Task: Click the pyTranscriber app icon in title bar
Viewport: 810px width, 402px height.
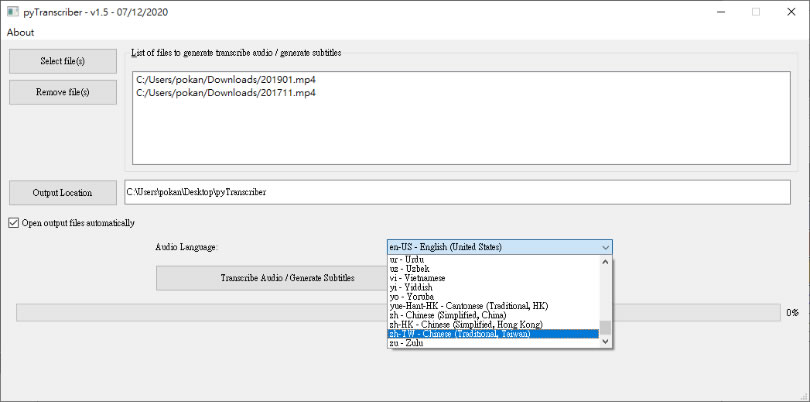Action: coord(10,12)
